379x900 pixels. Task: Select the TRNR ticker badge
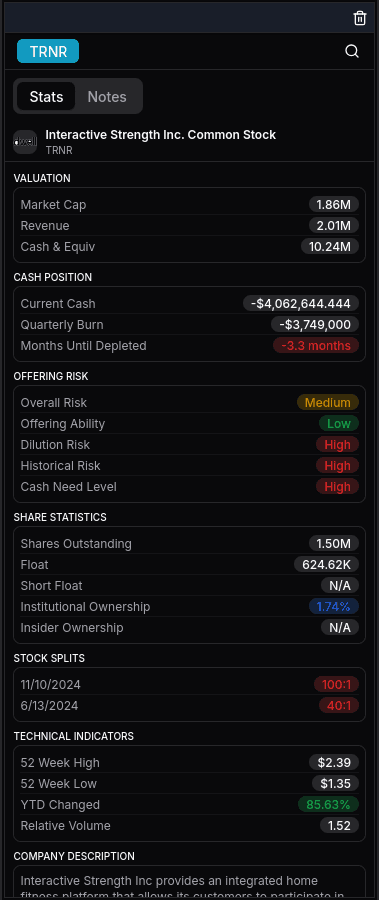pos(48,51)
